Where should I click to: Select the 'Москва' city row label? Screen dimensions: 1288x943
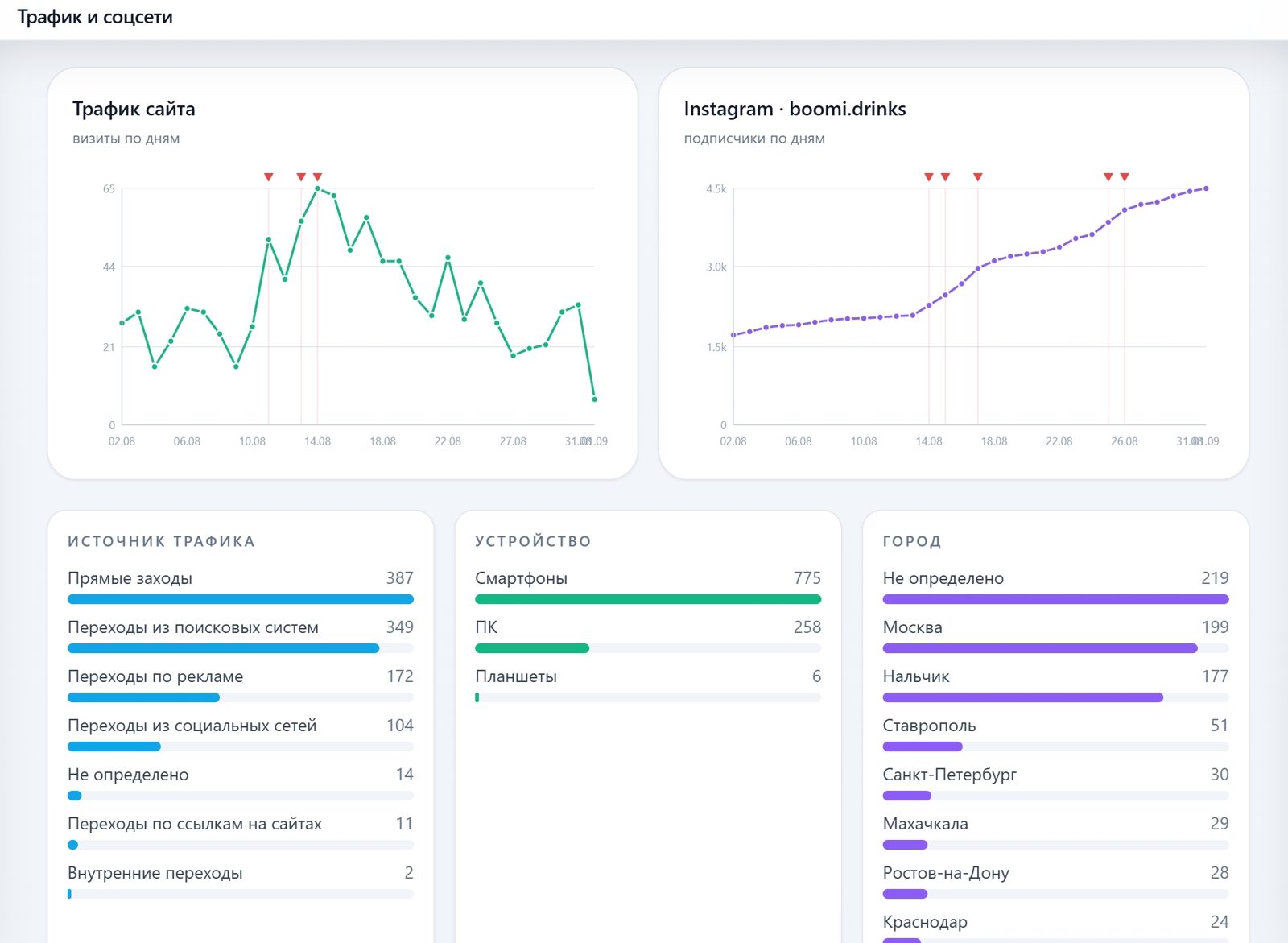[912, 627]
